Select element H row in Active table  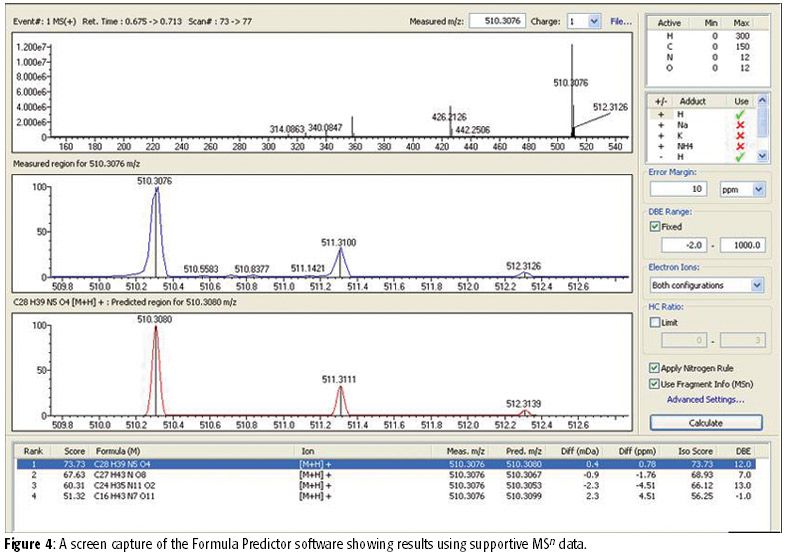tap(707, 36)
